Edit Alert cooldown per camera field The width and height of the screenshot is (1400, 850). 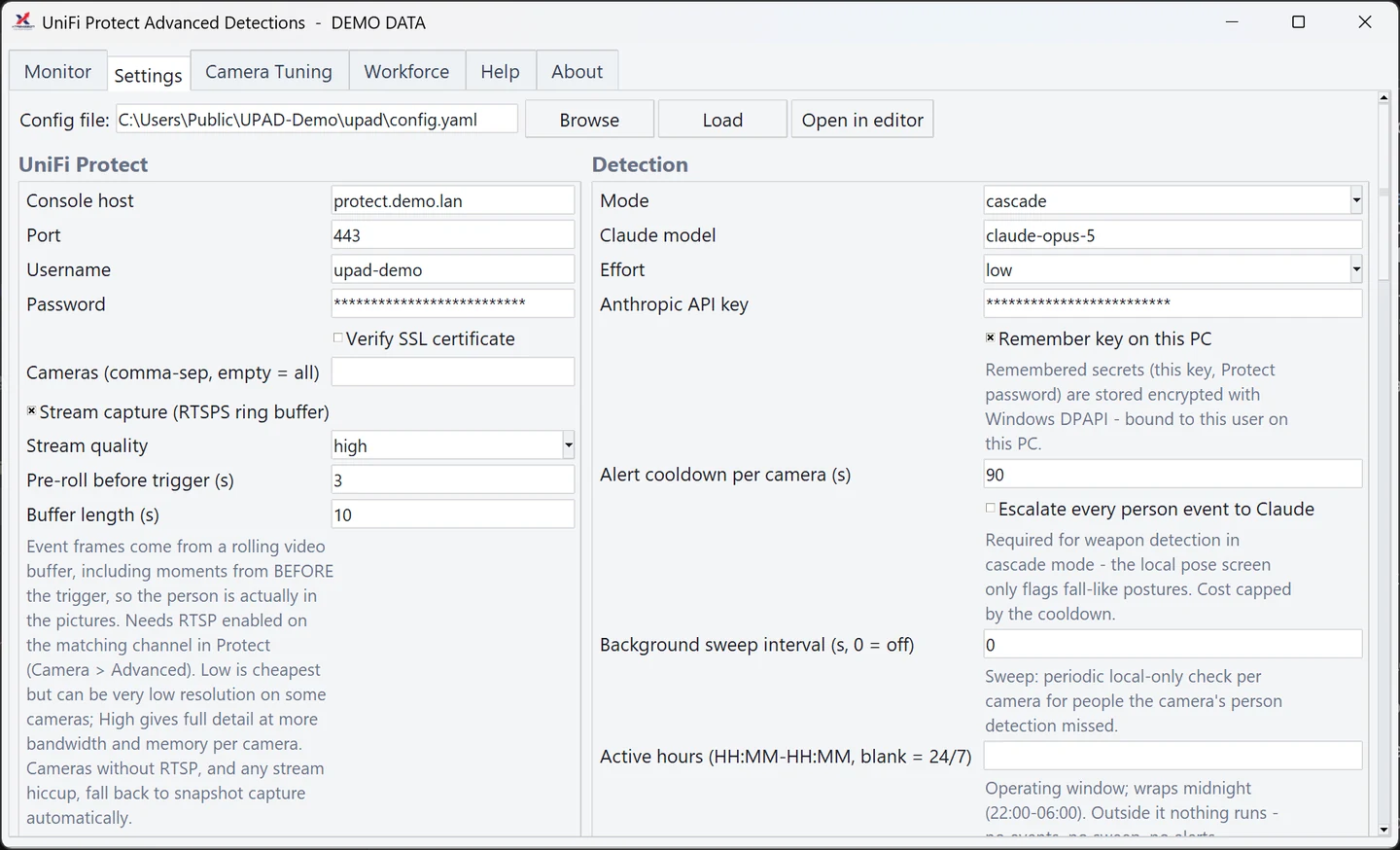pyautogui.click(x=1172, y=475)
